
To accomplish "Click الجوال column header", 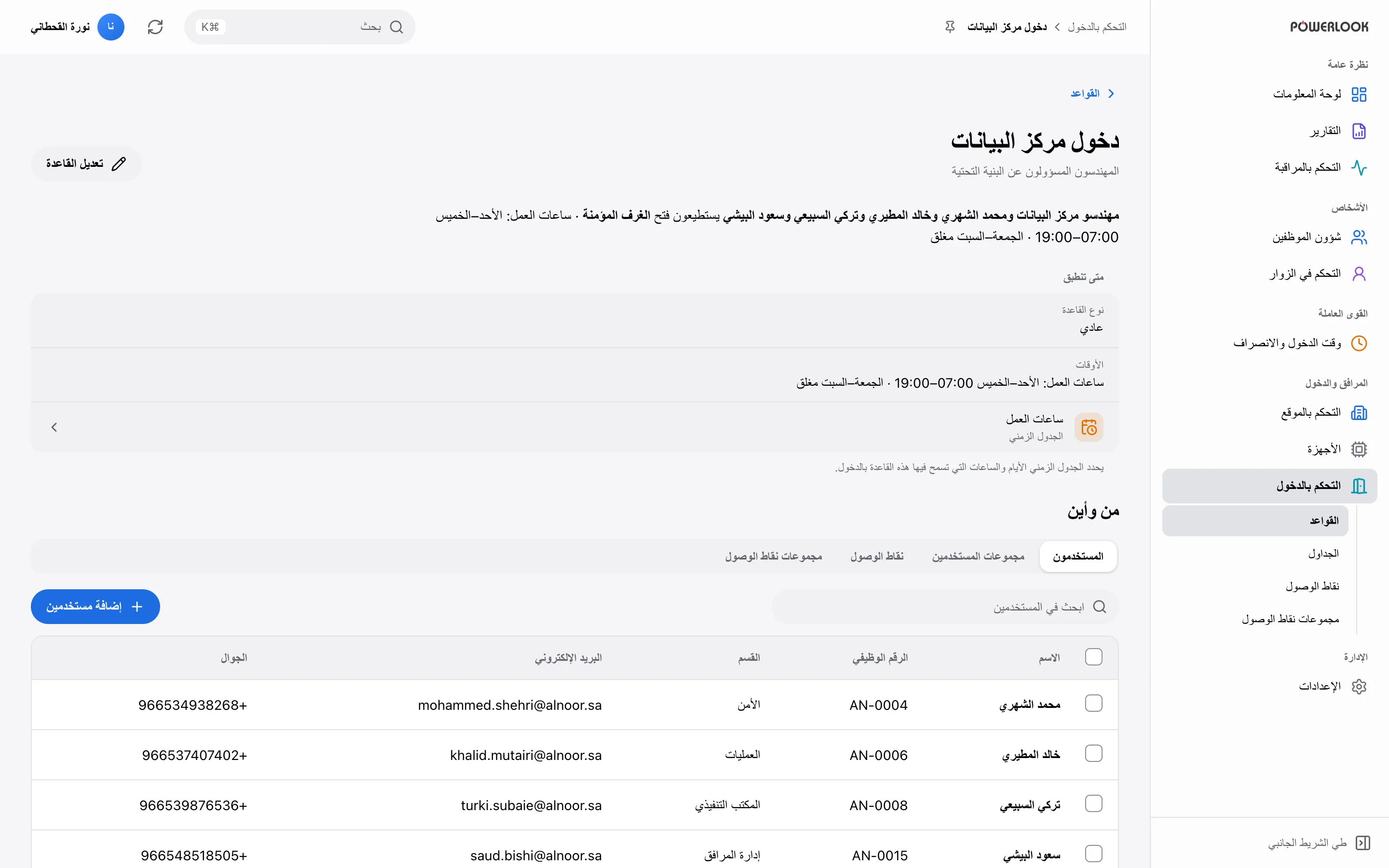I will (x=233, y=657).
